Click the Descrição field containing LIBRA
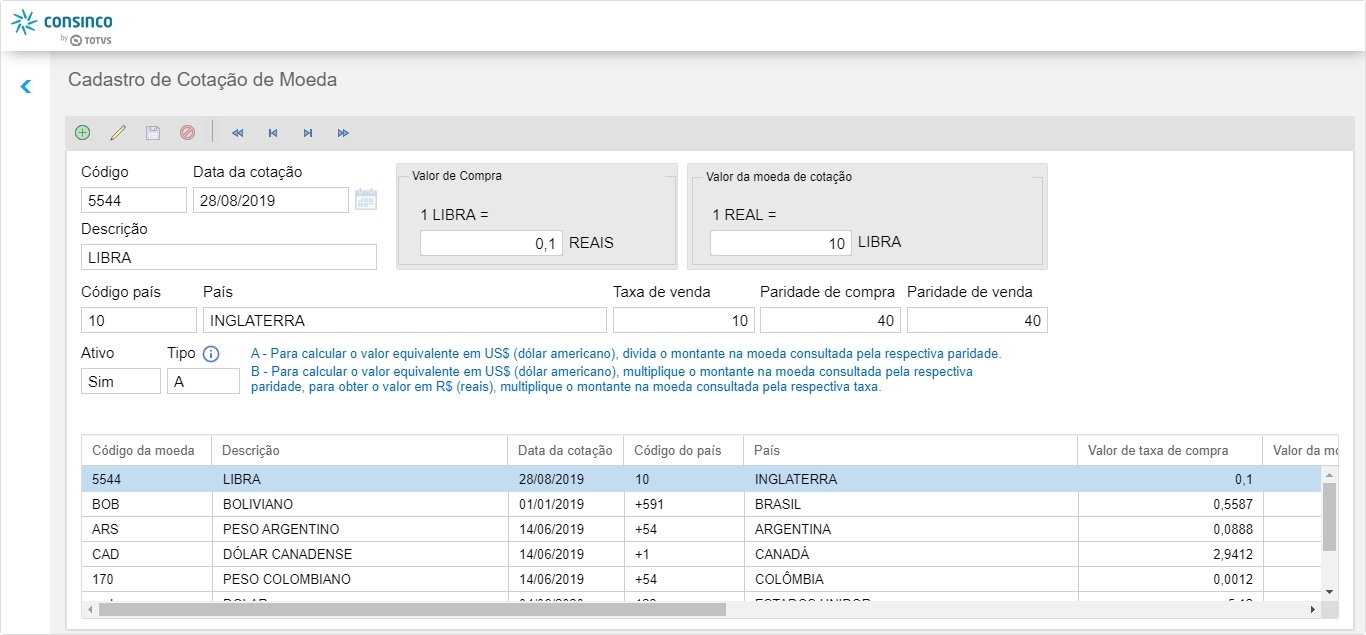Viewport: 1366px width, 635px height. click(x=229, y=257)
